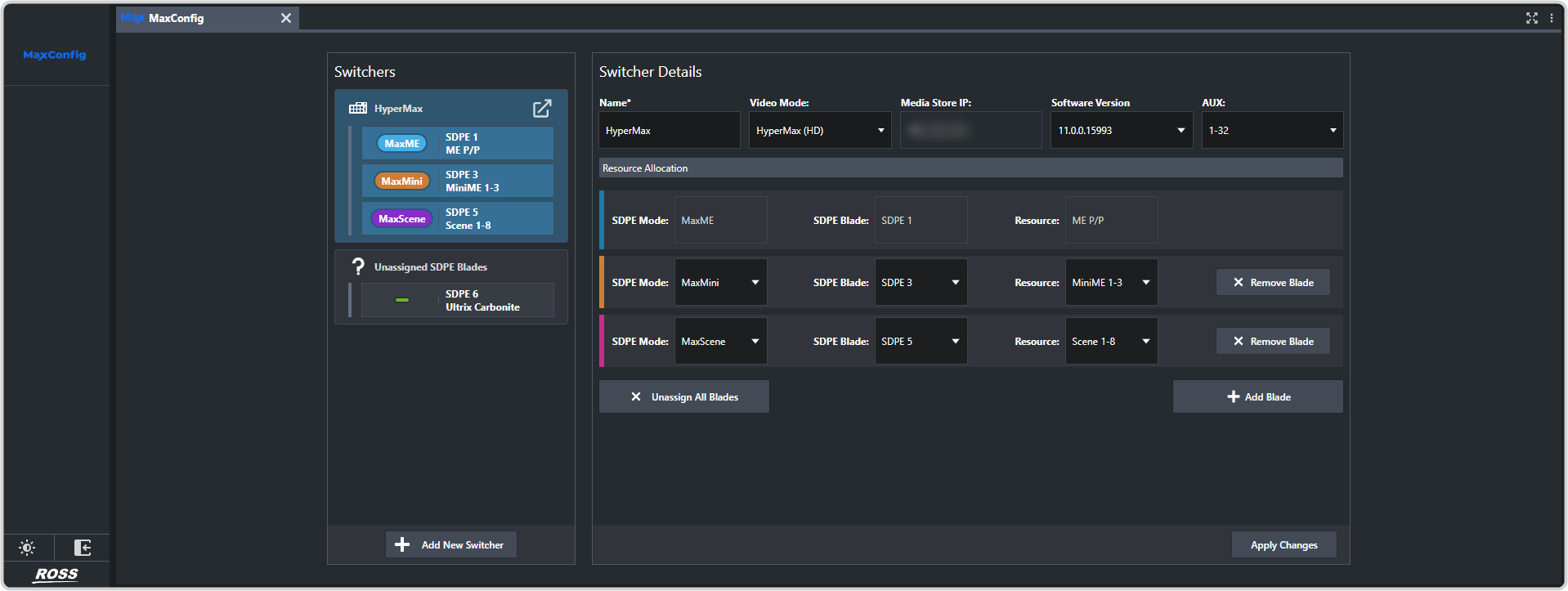Click the HyperMax switcher header

coord(451,109)
